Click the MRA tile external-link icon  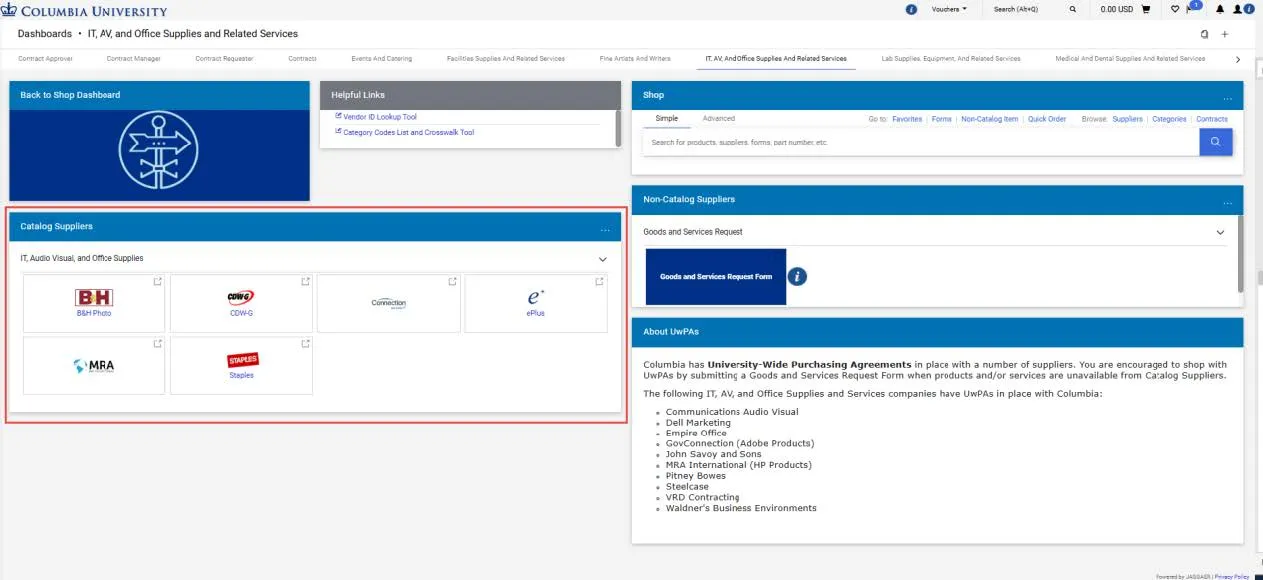(157, 344)
